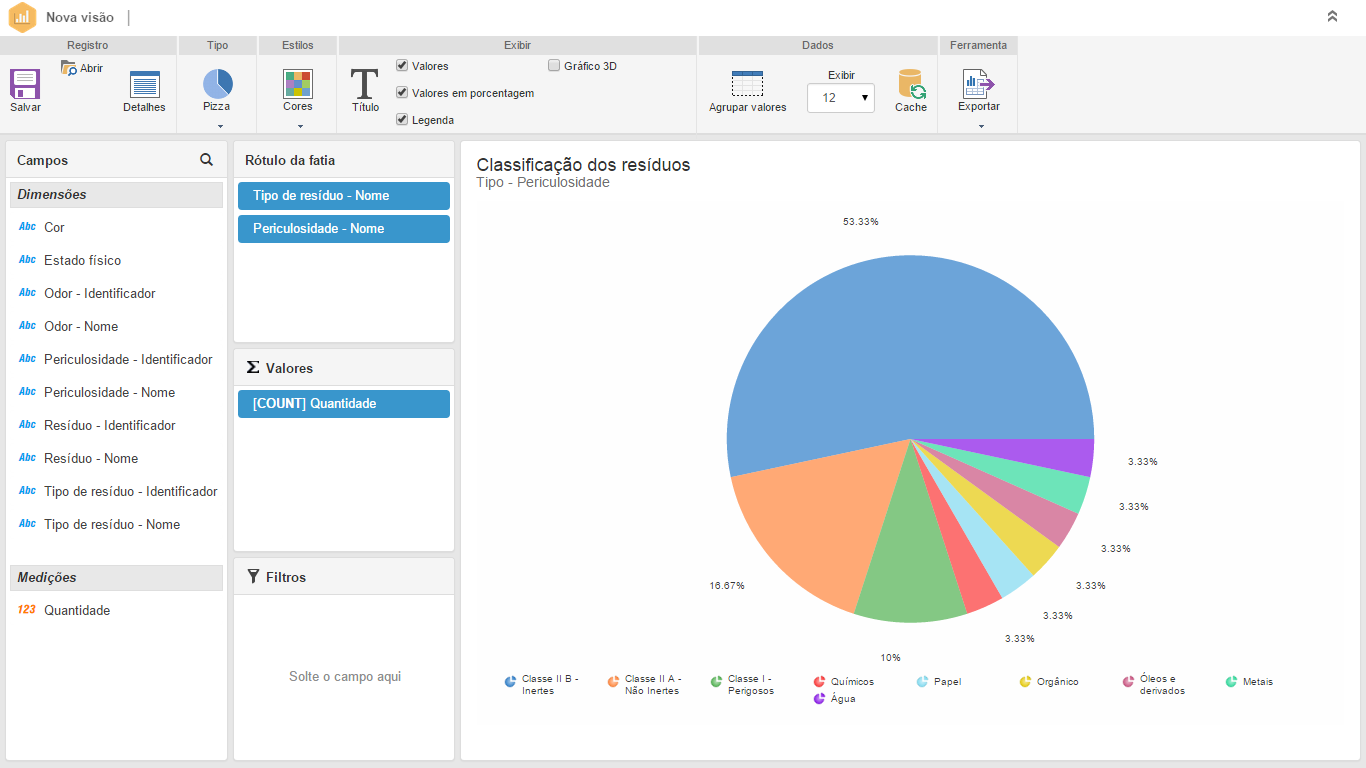Click the Agrupar valores icon
Viewport: 1366px width, 768px height.
747,85
